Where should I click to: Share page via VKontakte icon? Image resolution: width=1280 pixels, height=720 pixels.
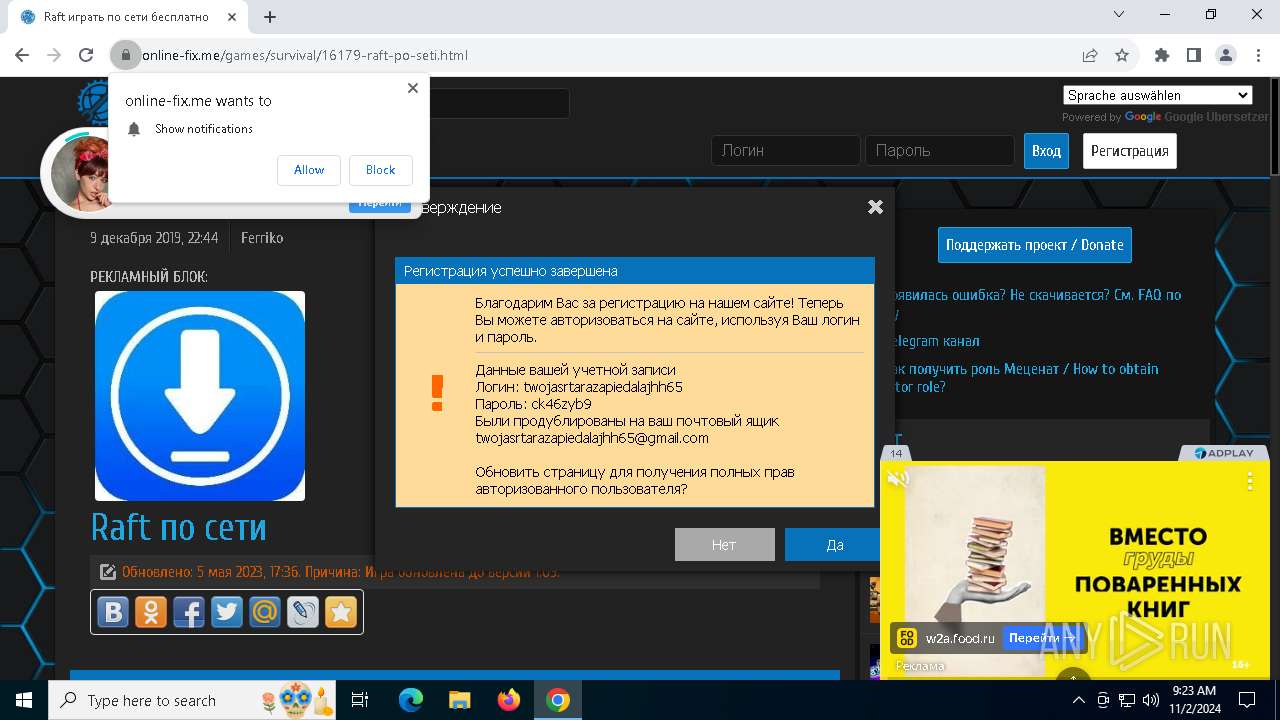coord(113,611)
